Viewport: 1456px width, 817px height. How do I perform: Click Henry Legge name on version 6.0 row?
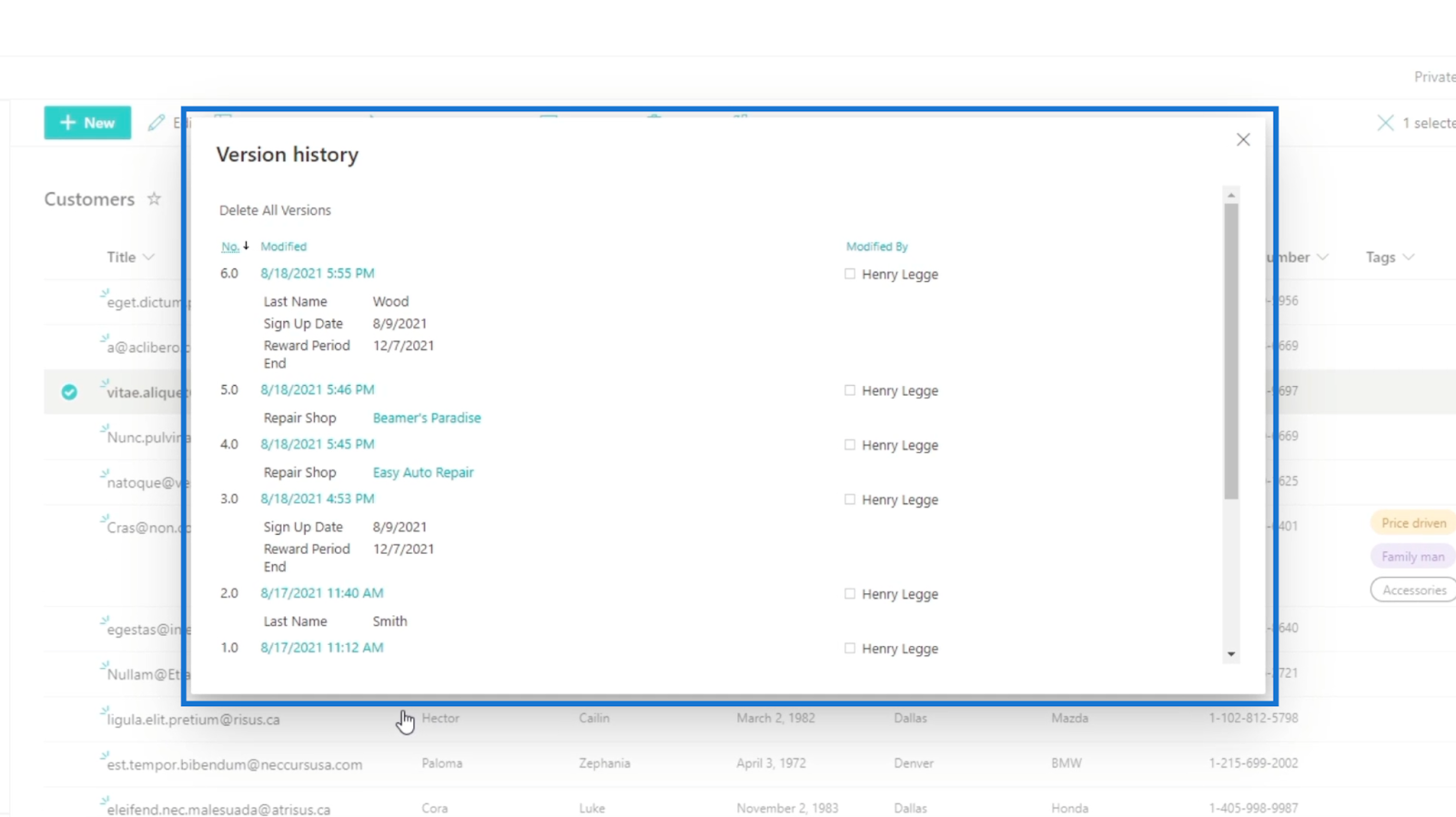[x=900, y=274]
